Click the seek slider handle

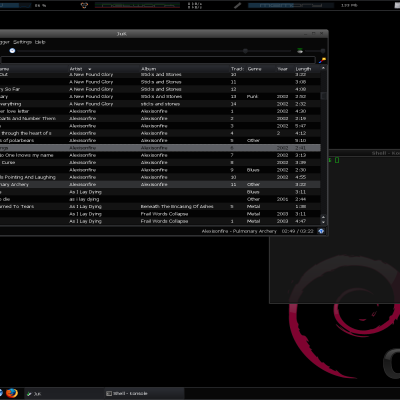click(x=245, y=51)
